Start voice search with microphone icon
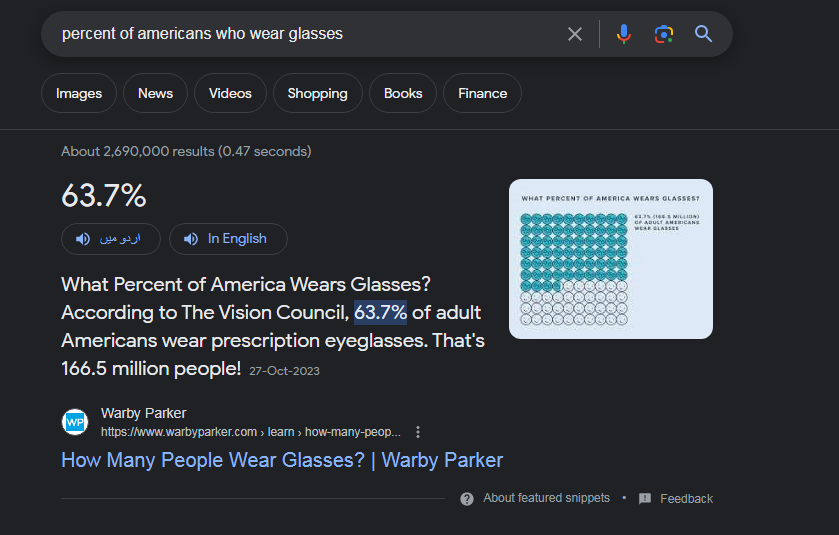 point(623,34)
